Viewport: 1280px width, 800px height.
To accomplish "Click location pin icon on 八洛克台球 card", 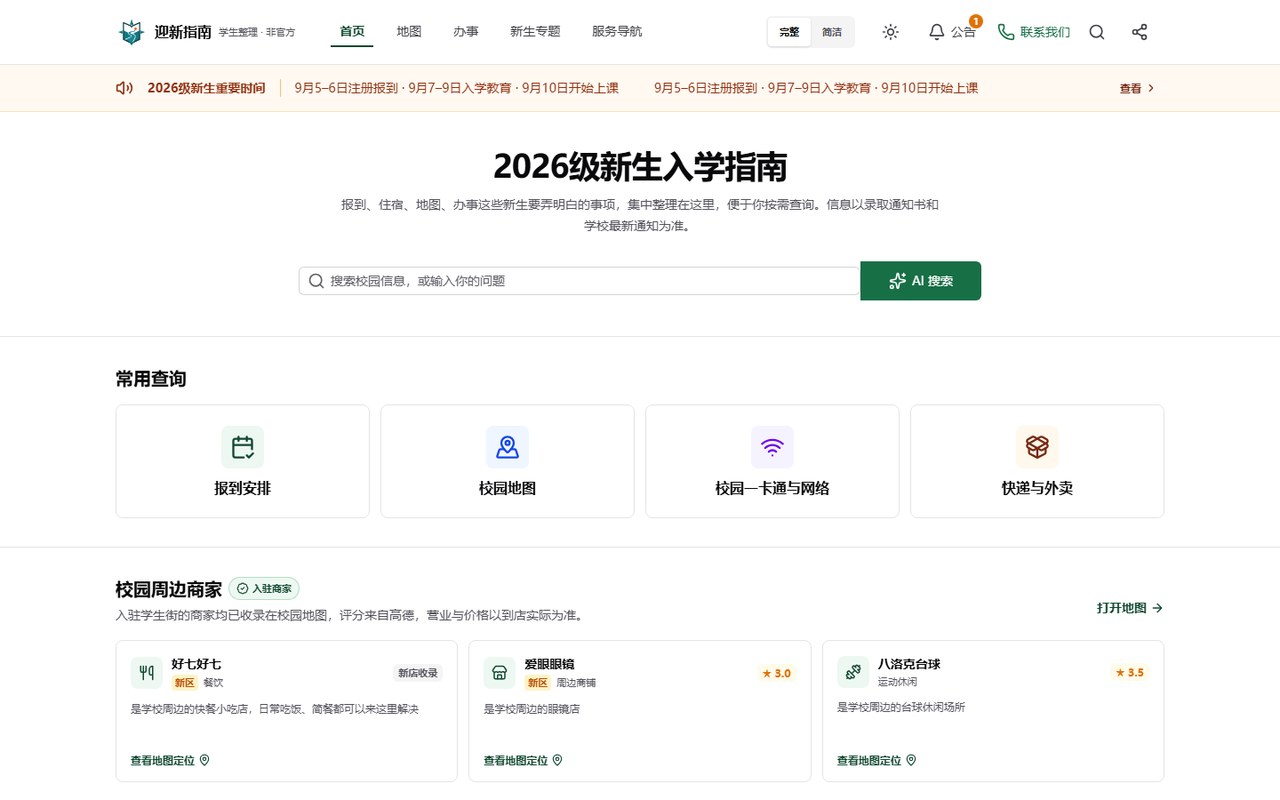I will pyautogui.click(x=911, y=760).
